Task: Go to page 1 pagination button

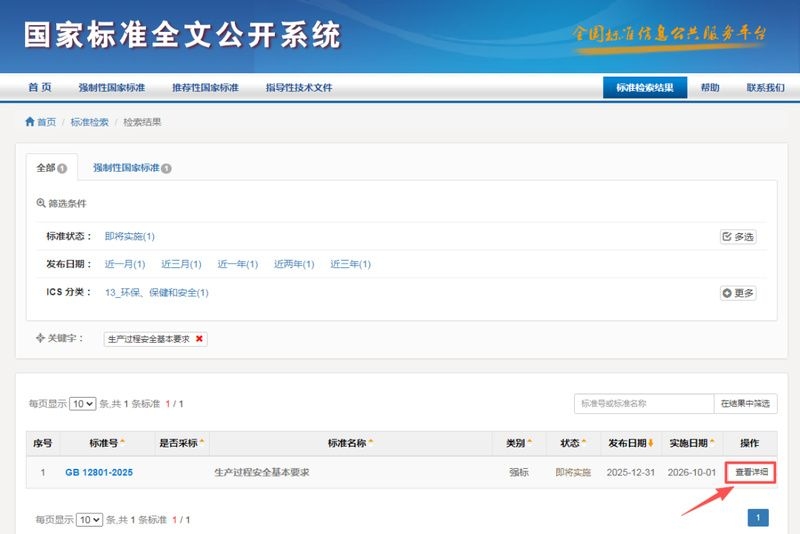Action: pos(758,518)
